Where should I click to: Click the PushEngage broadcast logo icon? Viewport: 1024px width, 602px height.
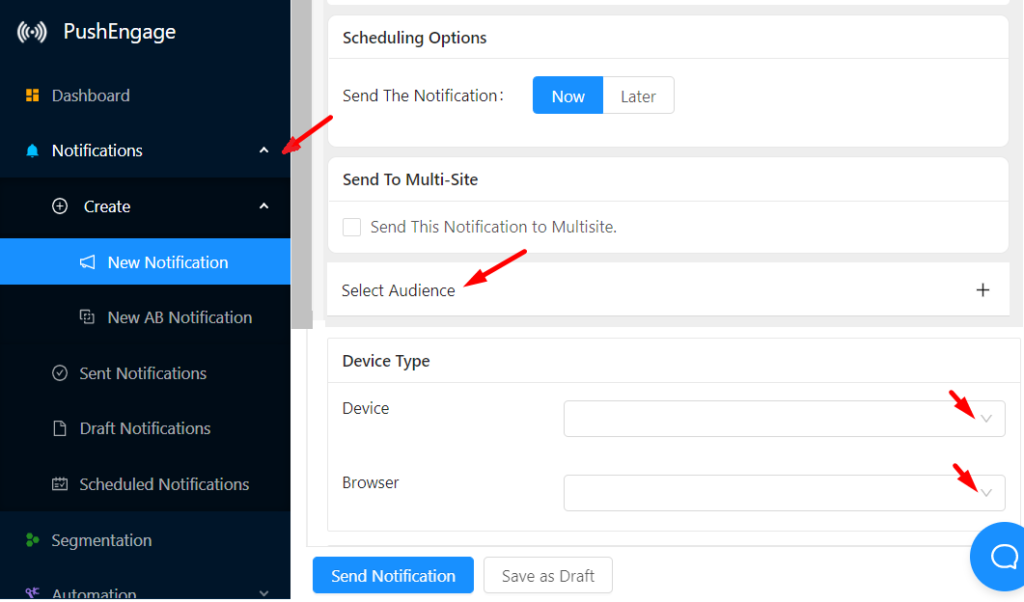pyautogui.click(x=32, y=31)
